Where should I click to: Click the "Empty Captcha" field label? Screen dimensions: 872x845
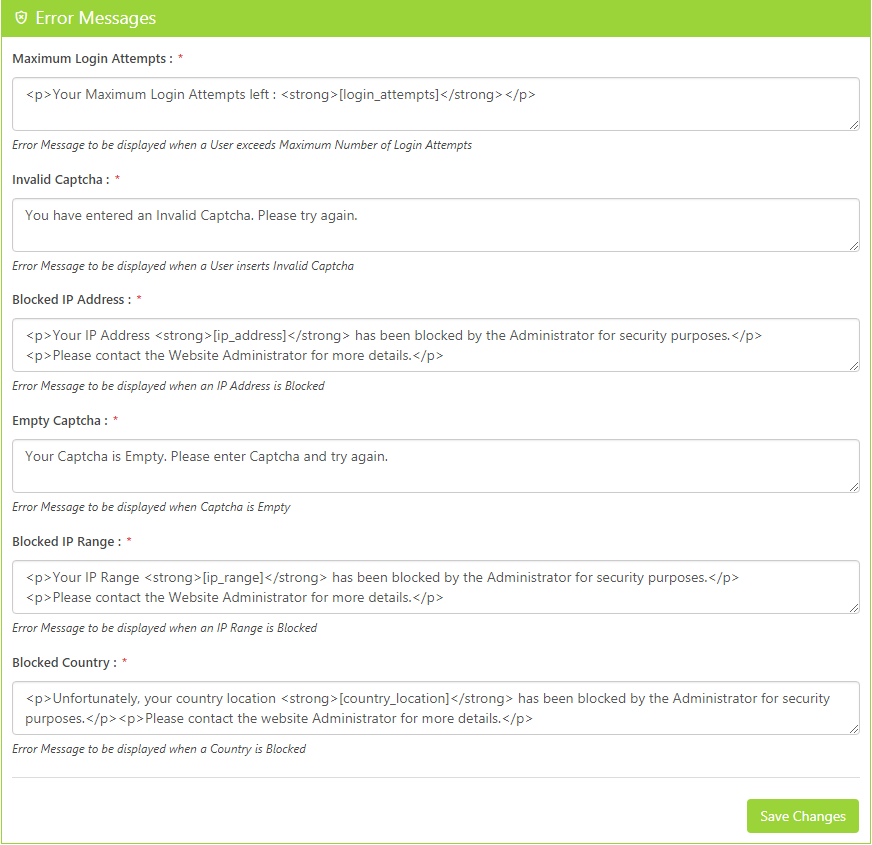[59, 421]
